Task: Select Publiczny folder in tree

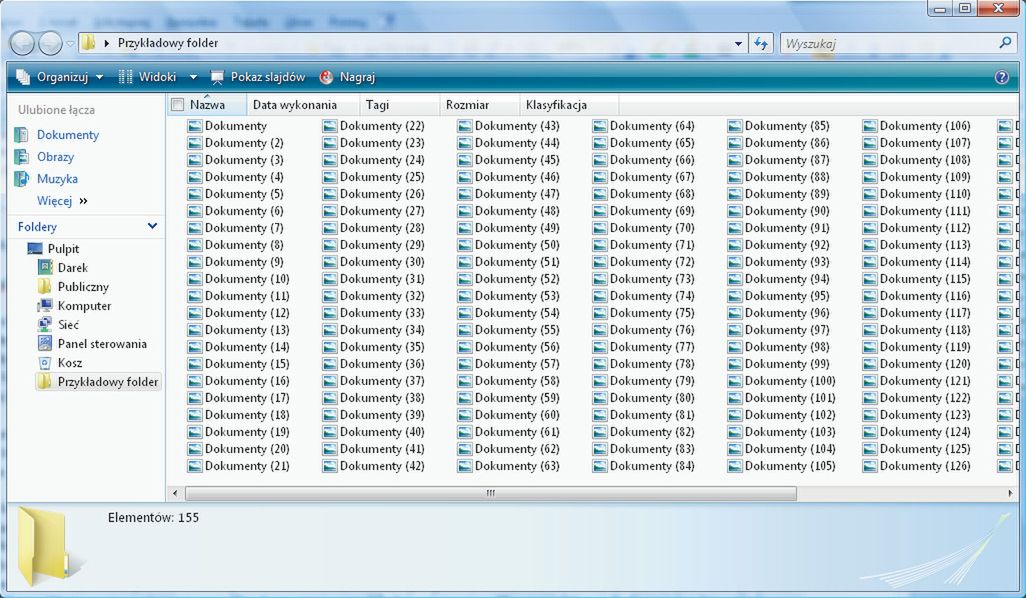Action: [x=83, y=287]
